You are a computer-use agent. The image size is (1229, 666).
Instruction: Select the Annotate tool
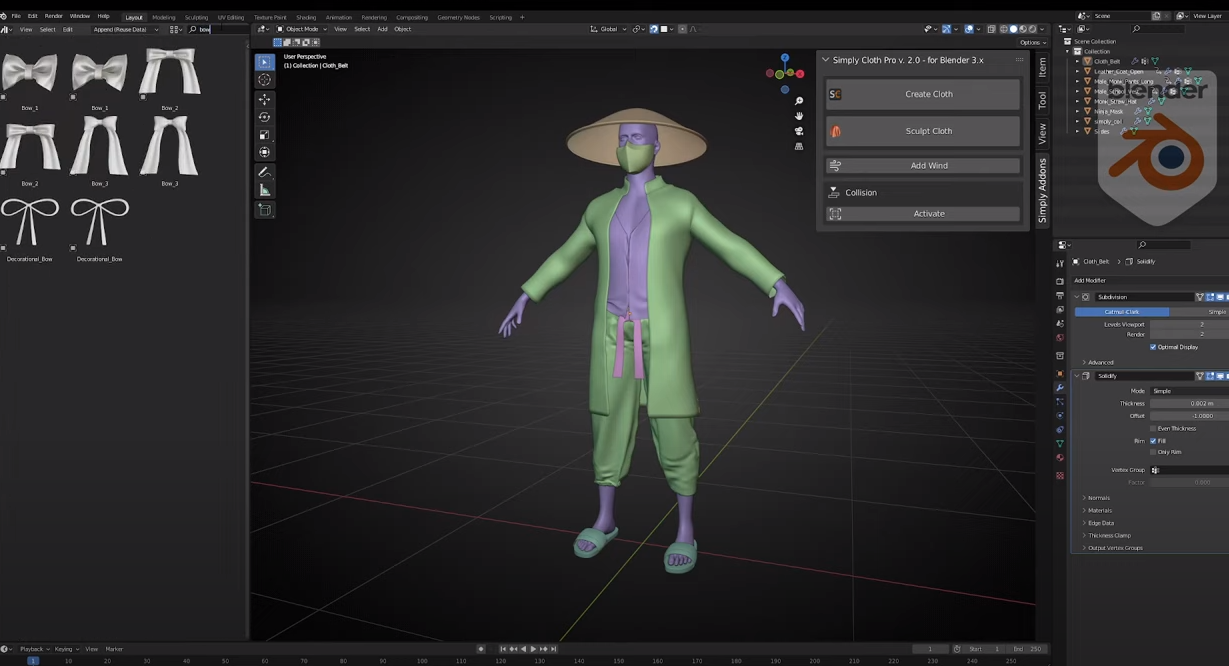pyautogui.click(x=264, y=173)
